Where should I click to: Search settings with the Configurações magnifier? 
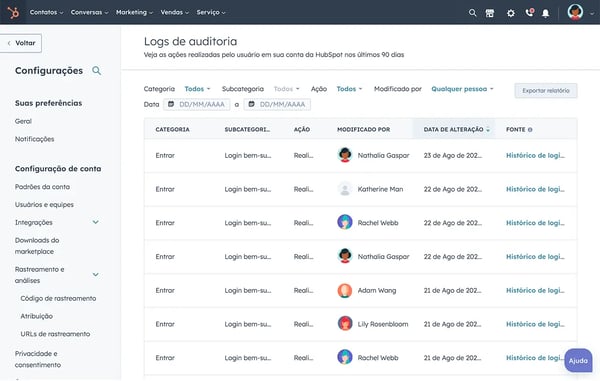coord(96,70)
